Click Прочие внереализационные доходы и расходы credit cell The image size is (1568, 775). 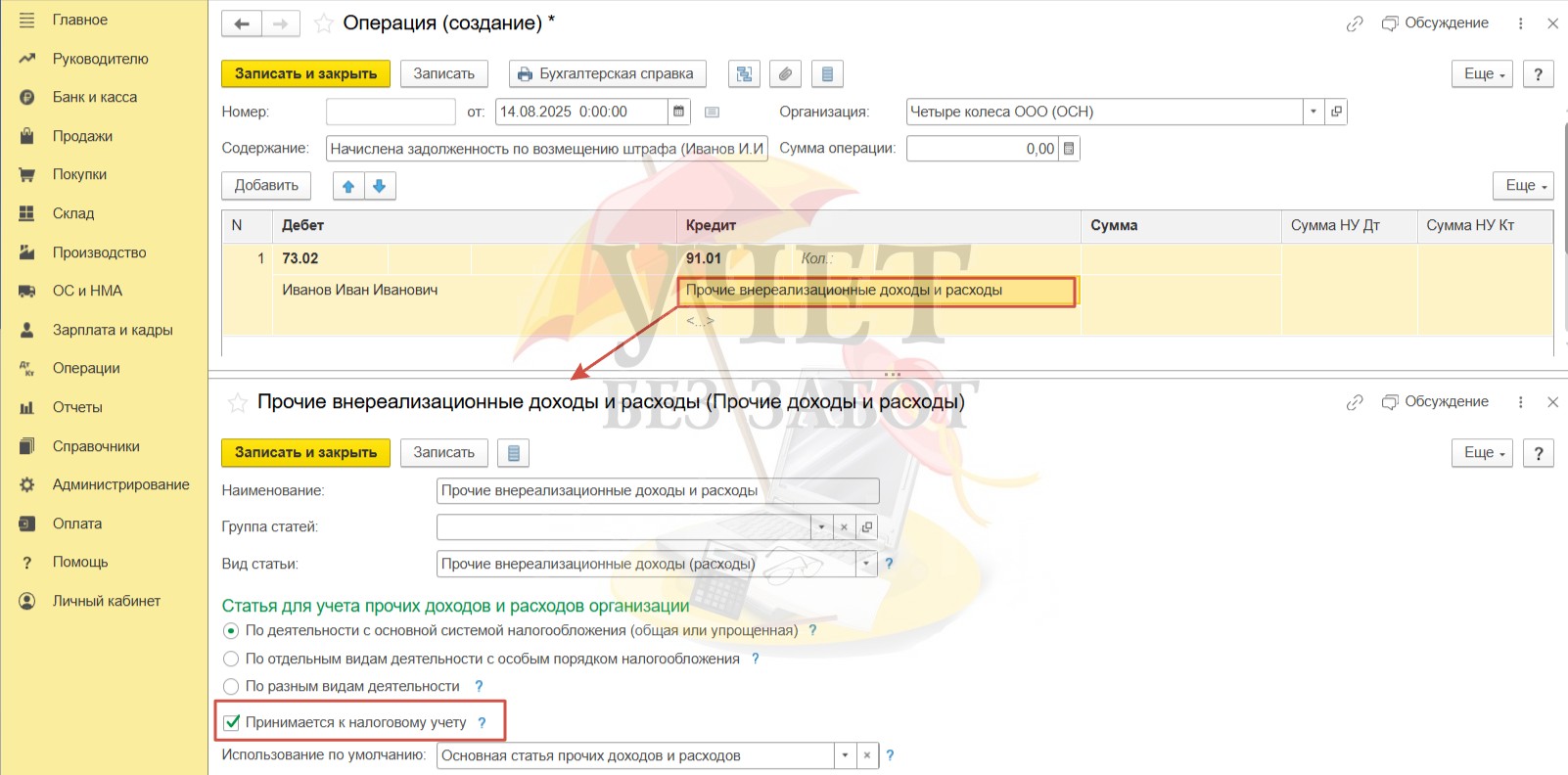[877, 291]
